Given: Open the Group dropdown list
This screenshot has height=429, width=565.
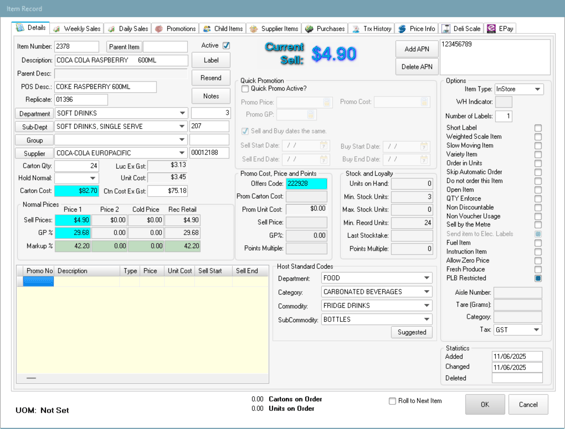Looking at the screenshot, I should tap(182, 139).
